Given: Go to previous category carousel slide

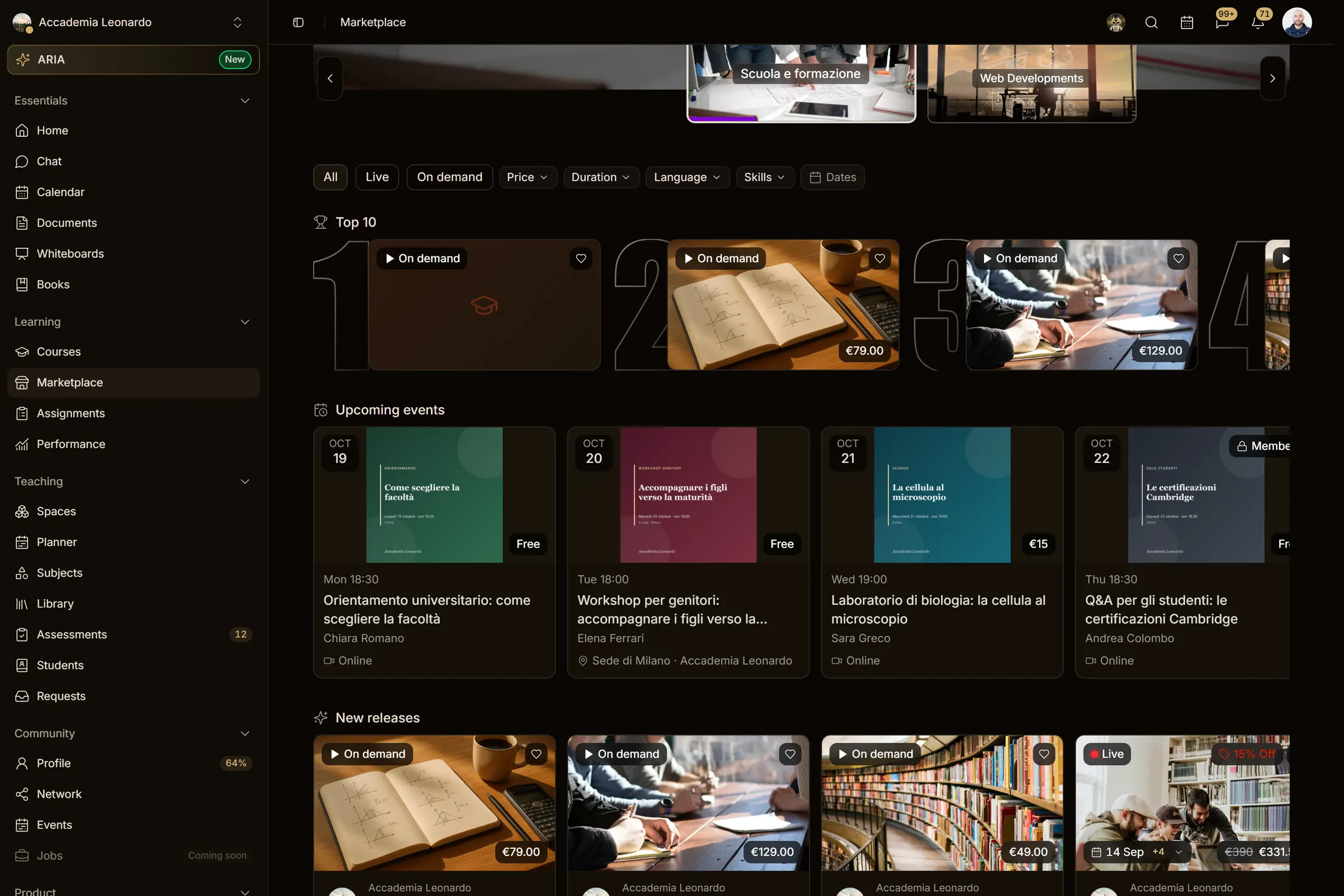Looking at the screenshot, I should [330, 78].
